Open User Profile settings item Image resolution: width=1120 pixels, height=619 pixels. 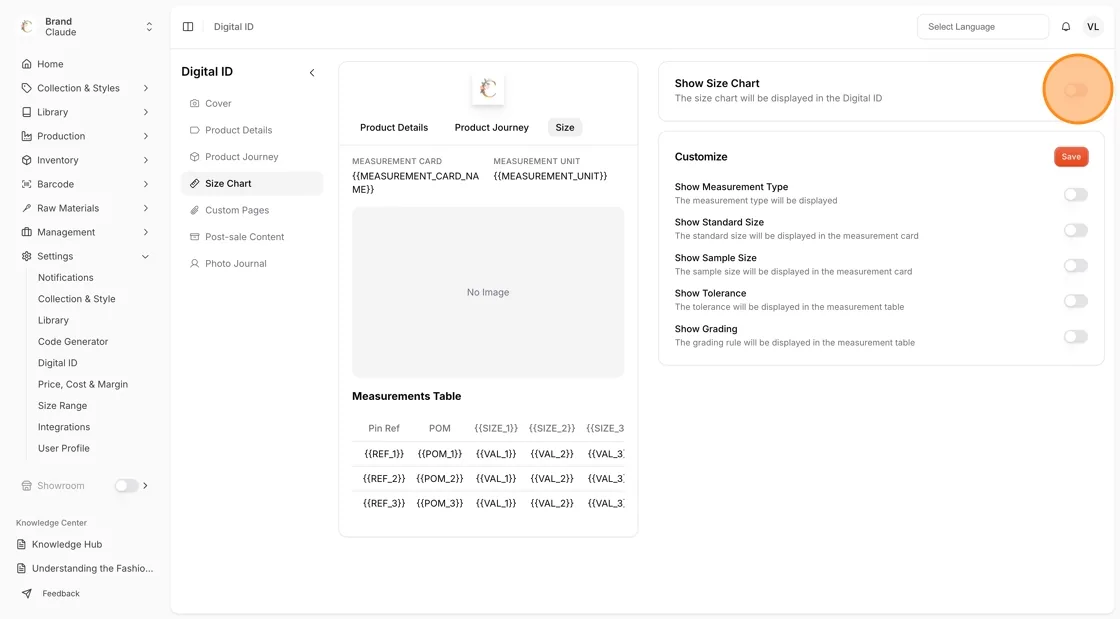tap(64, 448)
